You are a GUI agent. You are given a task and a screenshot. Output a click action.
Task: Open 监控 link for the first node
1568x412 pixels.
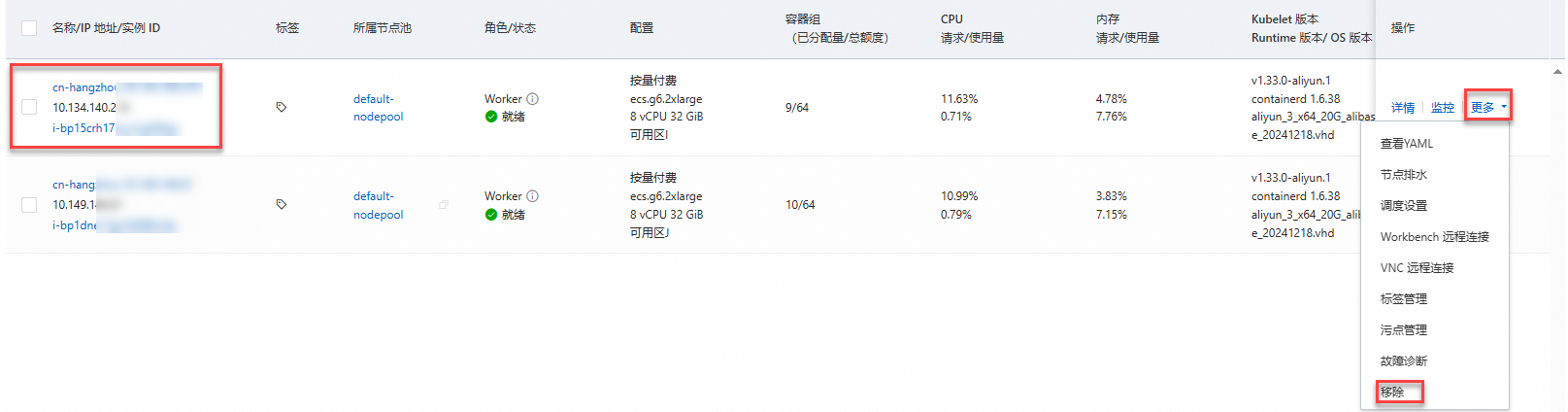coord(1443,108)
